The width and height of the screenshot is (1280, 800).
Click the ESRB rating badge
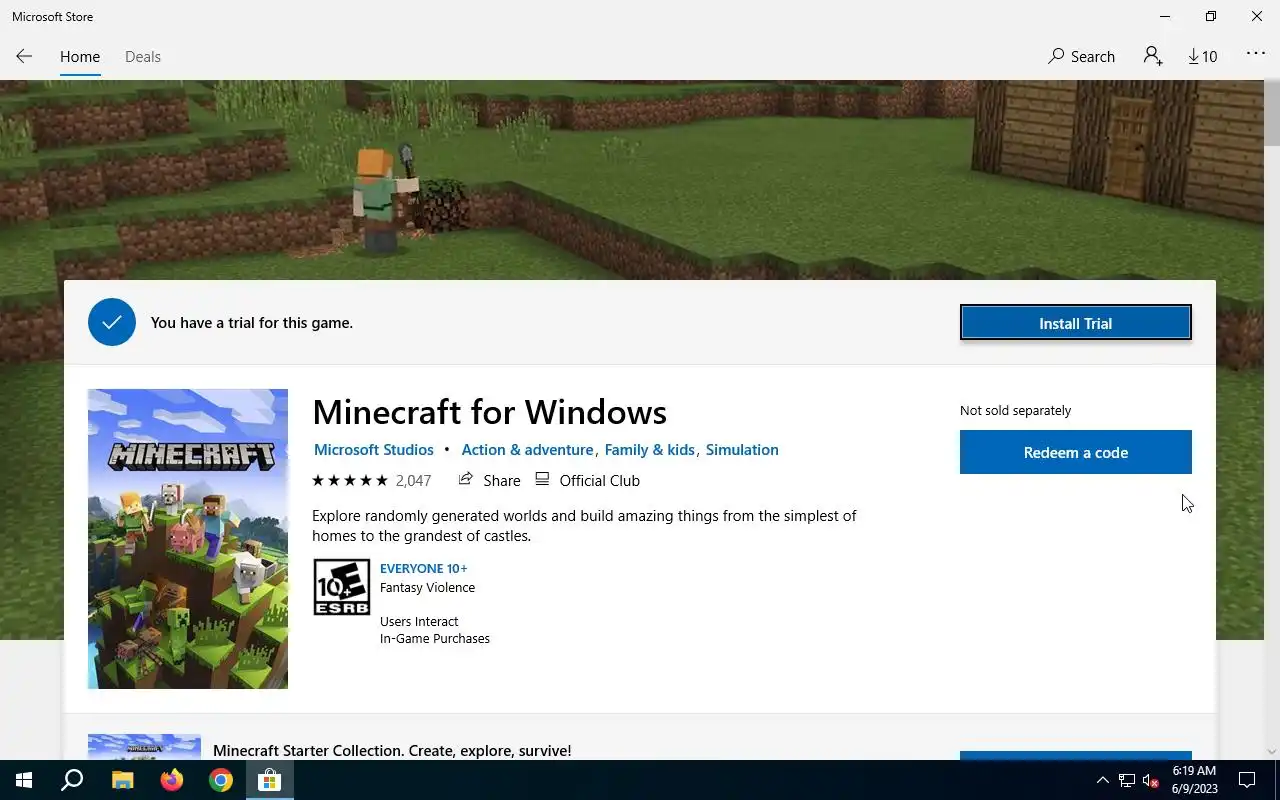coord(342,587)
